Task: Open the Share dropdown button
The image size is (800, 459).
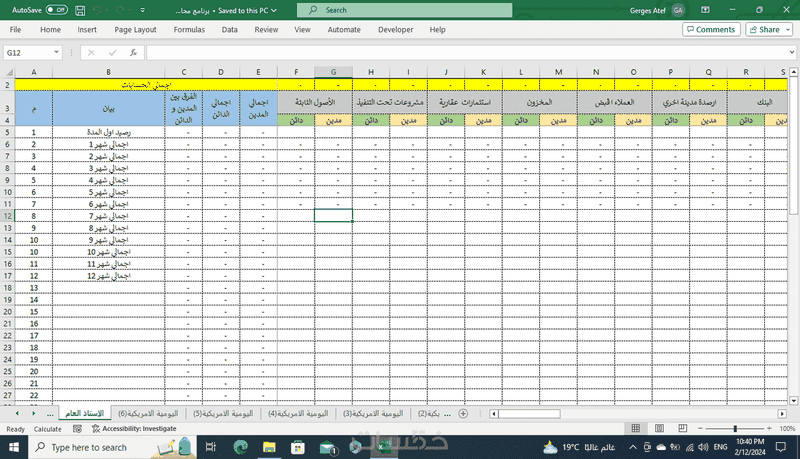Action: coord(769,30)
